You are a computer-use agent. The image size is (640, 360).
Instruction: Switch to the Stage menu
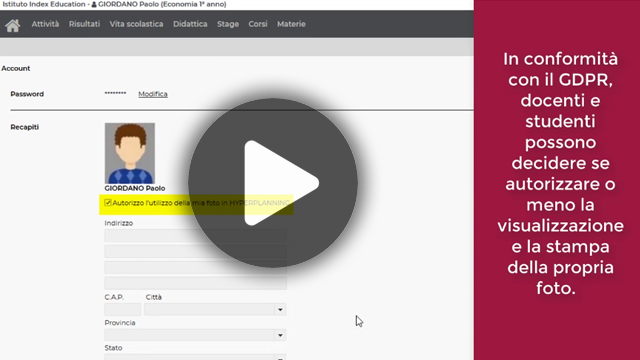click(x=228, y=24)
